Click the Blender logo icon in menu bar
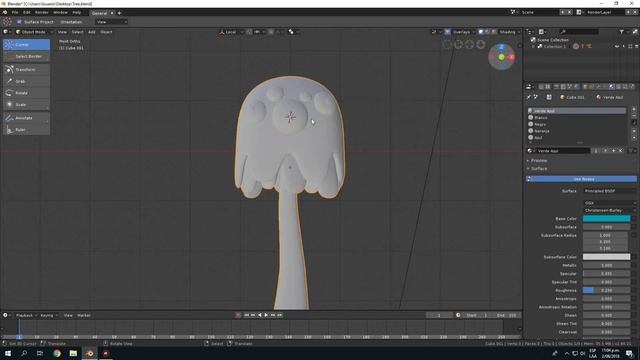 point(5,13)
